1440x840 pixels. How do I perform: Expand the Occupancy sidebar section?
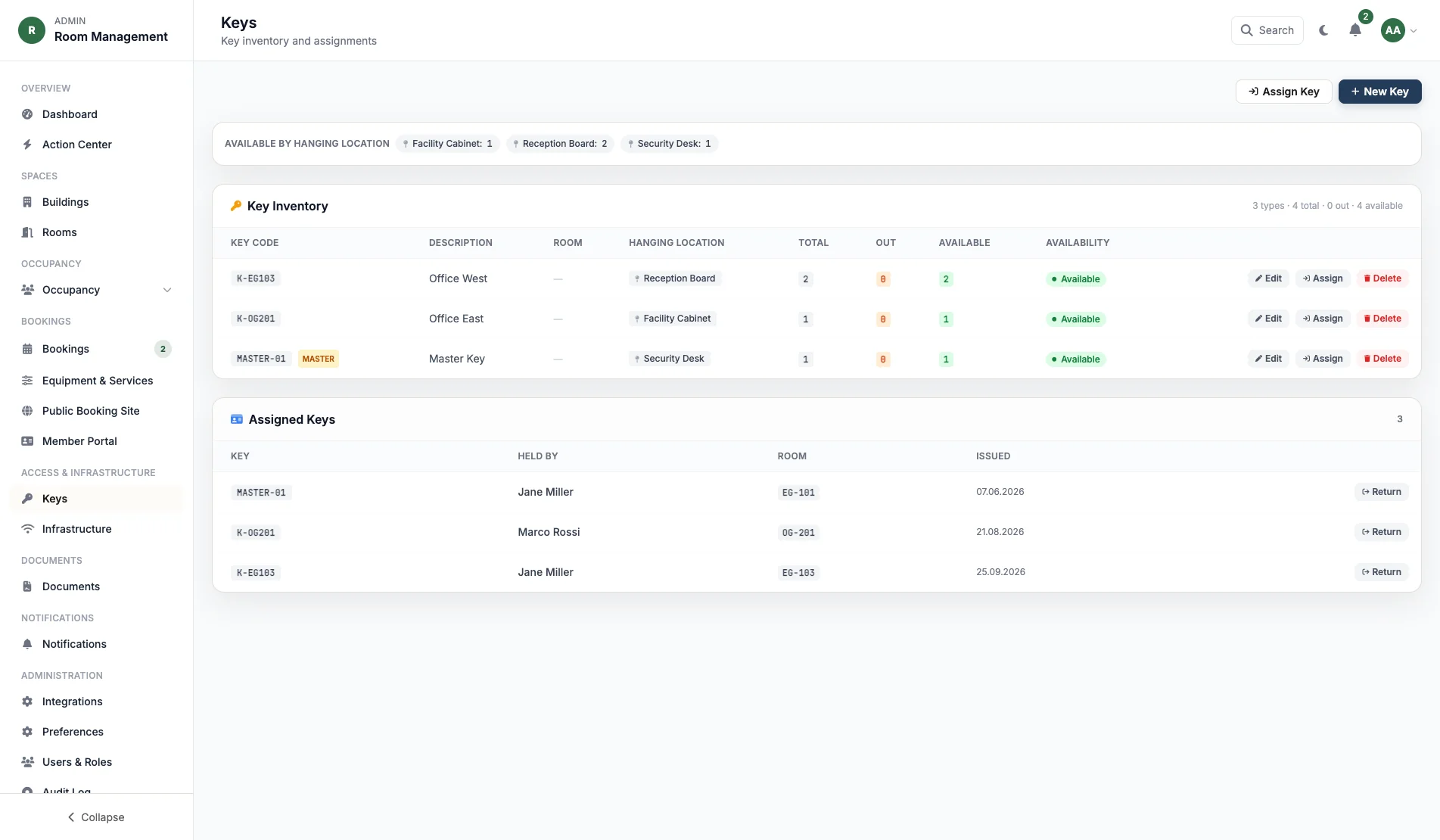tap(97, 290)
